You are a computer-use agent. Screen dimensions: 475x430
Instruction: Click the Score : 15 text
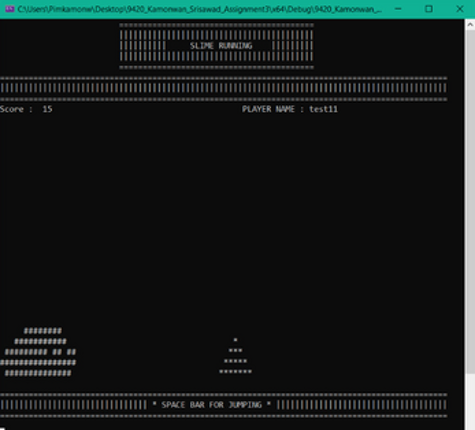26,109
